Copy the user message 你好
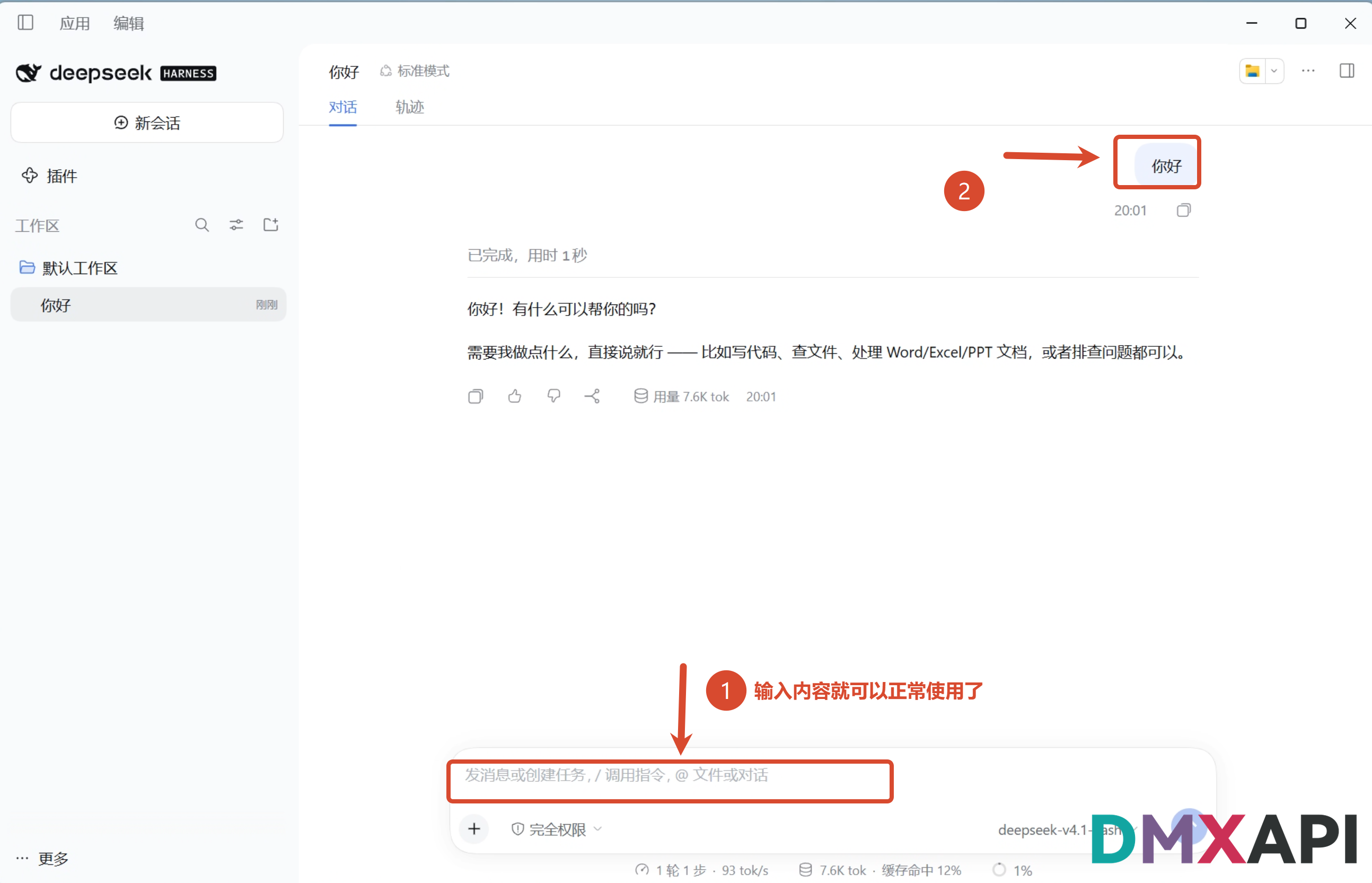Image resolution: width=1372 pixels, height=883 pixels. (x=1183, y=211)
